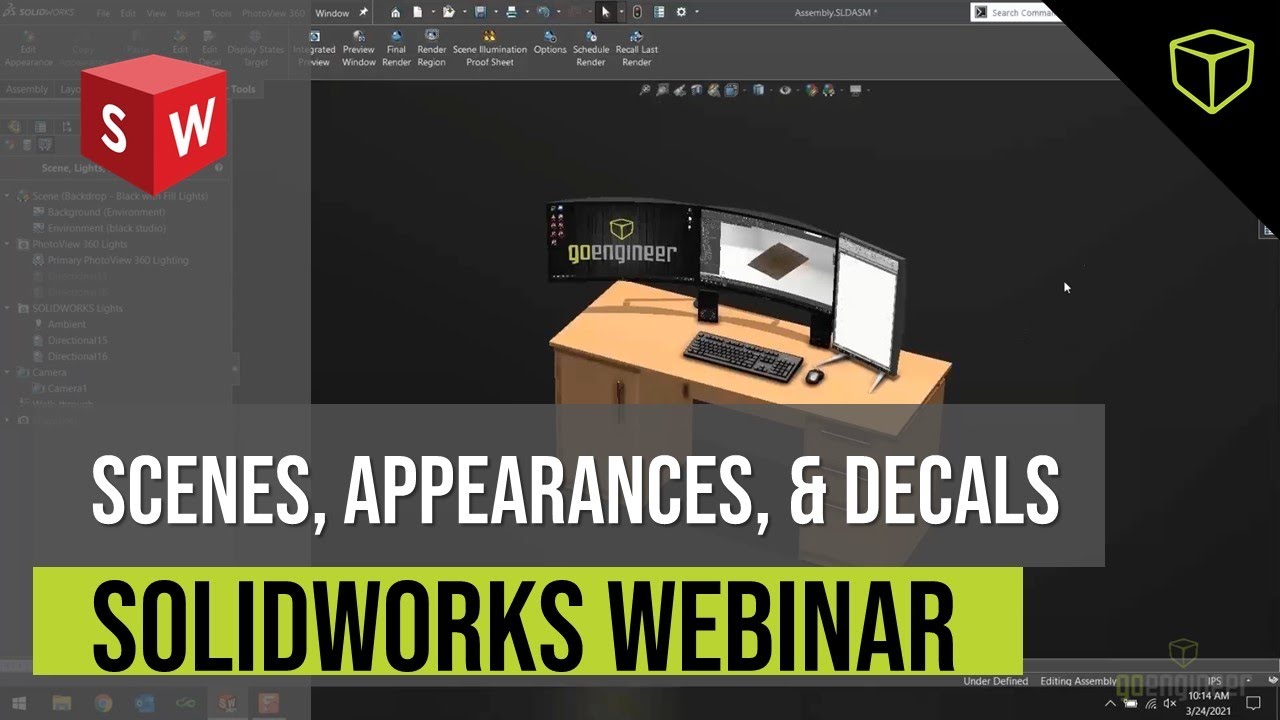Open Scene Illumination Proof Sheet
1280x720 pixels.
490,49
